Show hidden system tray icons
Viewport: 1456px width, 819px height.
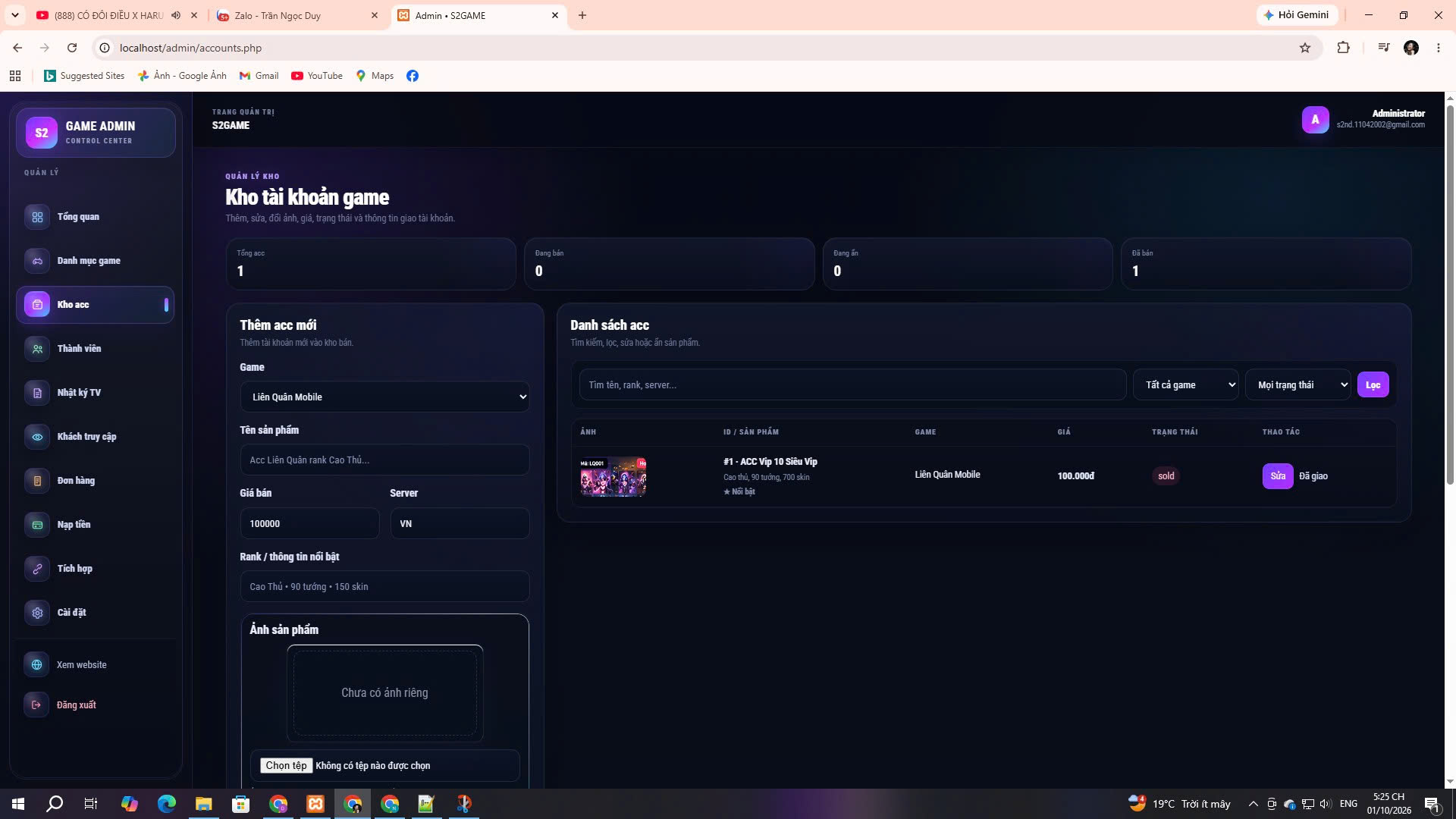1253,804
